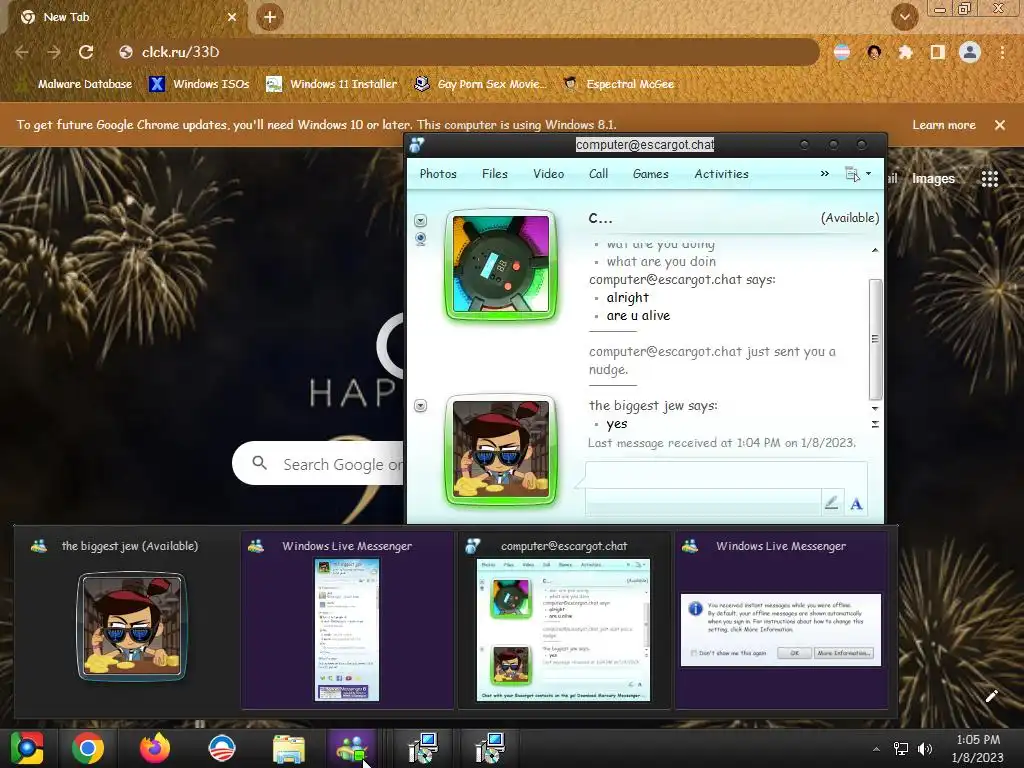Select the offline messages dialog taskbar preview

(x=781, y=620)
